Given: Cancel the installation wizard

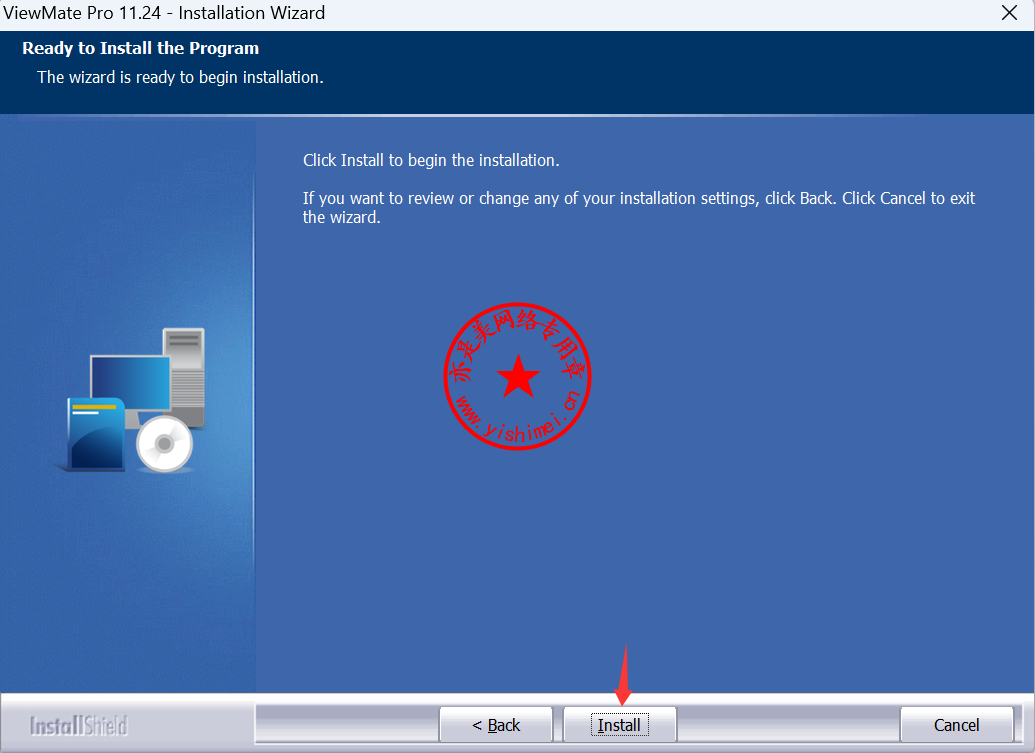Looking at the screenshot, I should 956,725.
